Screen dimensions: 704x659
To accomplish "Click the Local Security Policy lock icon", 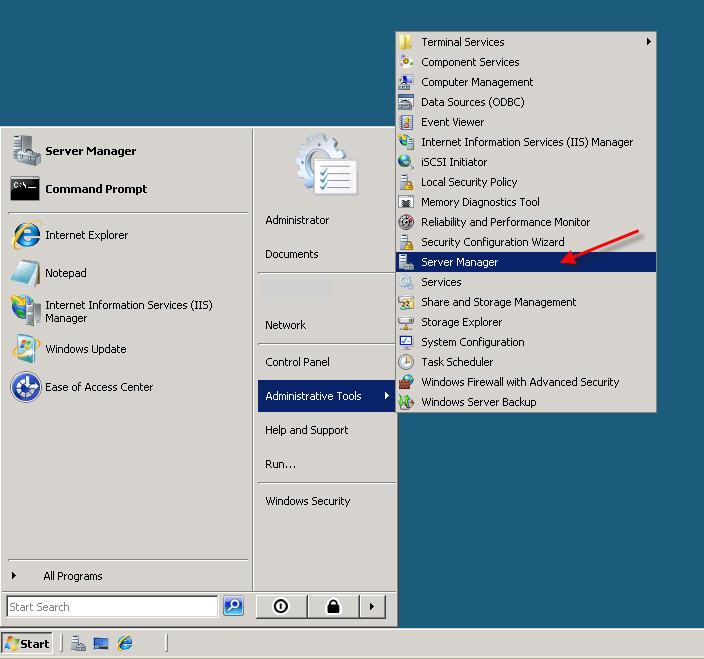I will pyautogui.click(x=406, y=182).
